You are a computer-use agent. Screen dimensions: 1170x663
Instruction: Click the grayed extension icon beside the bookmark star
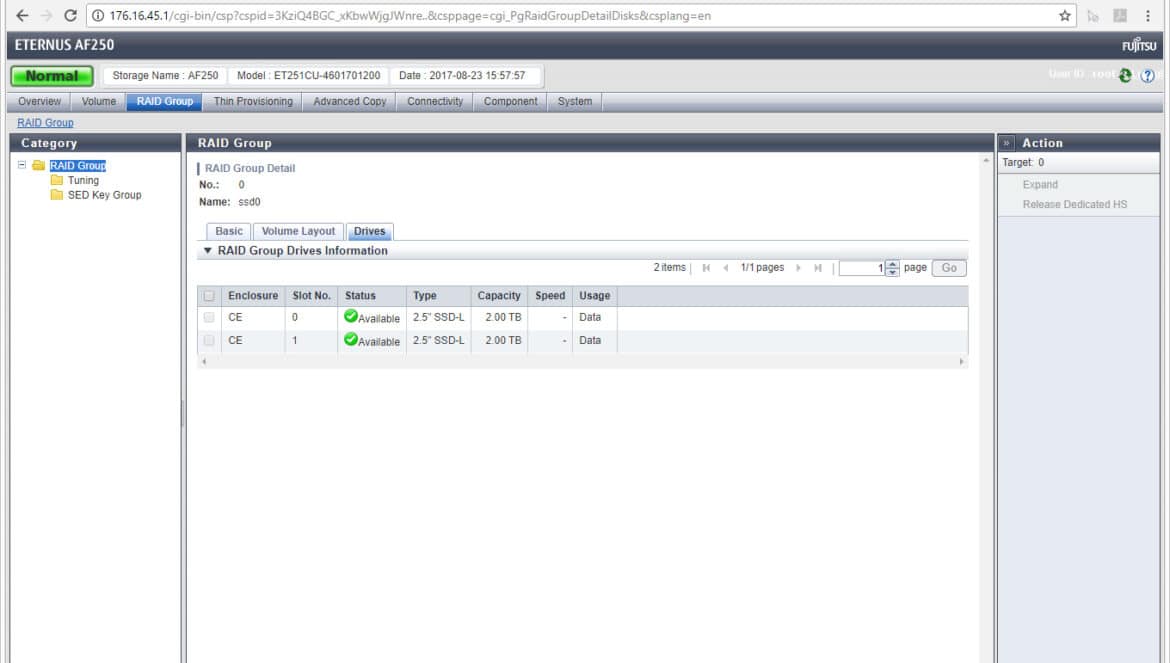[1093, 16]
